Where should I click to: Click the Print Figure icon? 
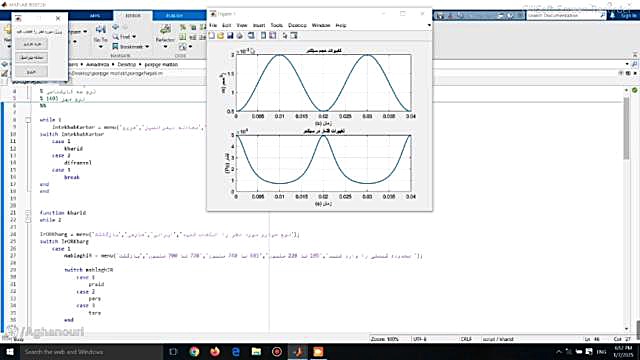point(240,36)
